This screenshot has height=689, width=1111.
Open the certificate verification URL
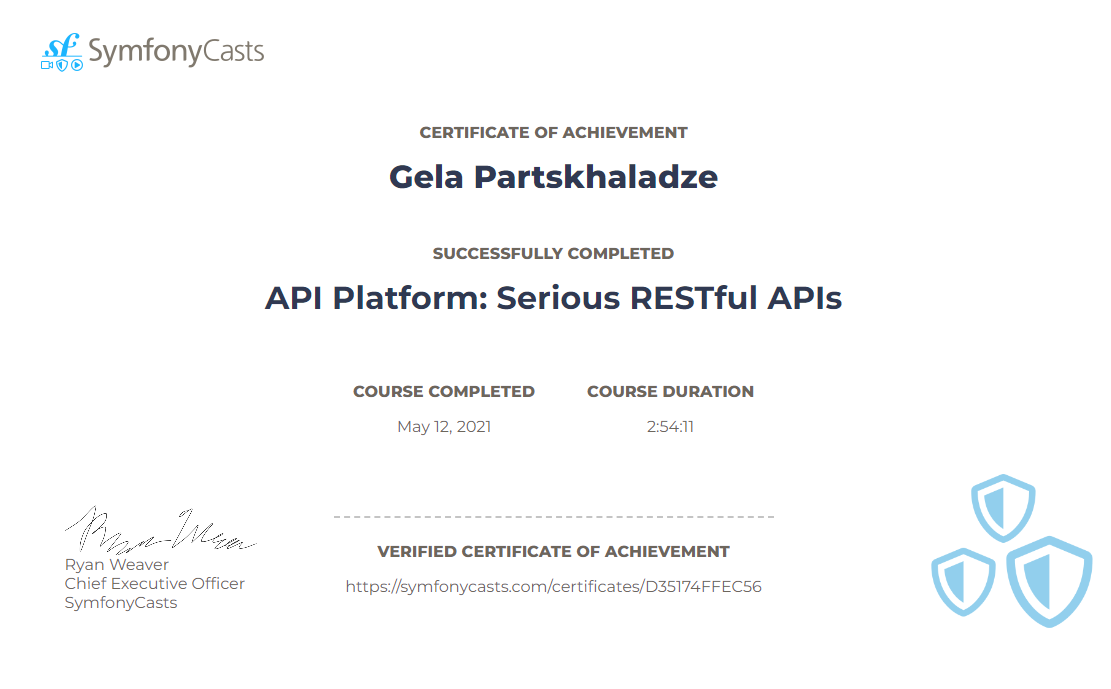click(554, 586)
